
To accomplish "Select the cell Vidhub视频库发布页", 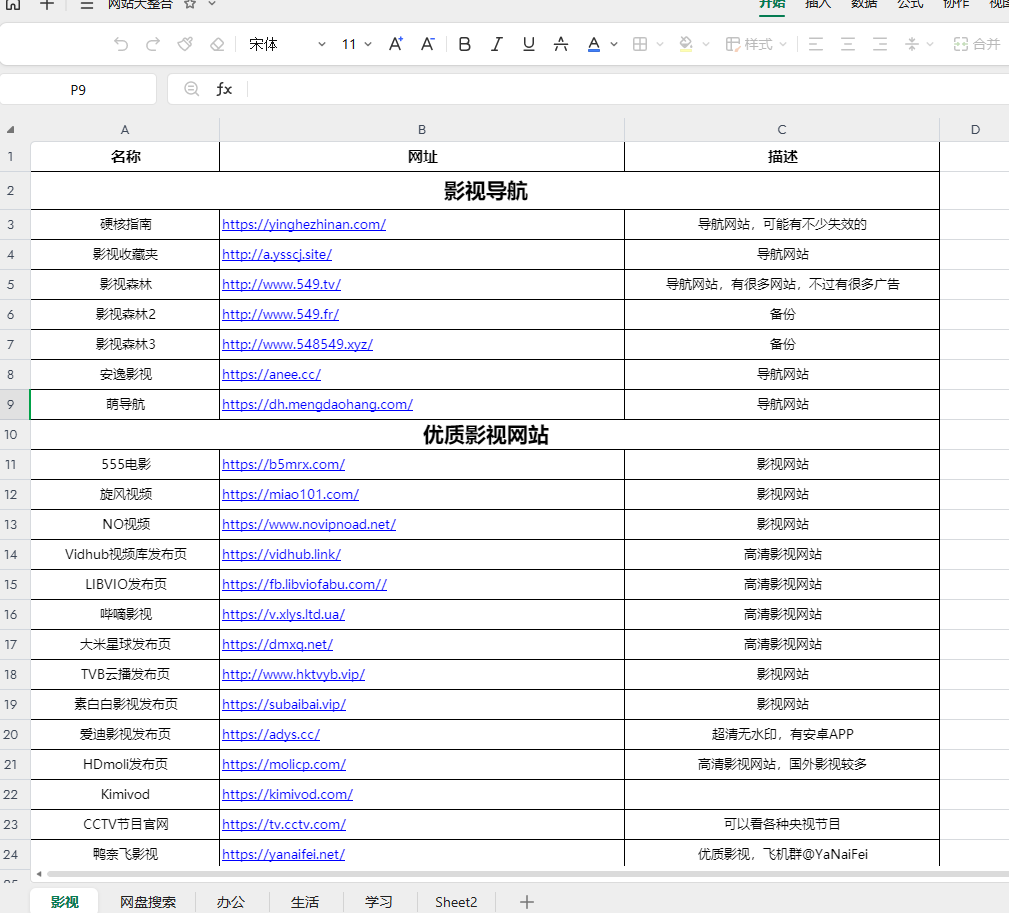I will 125,554.
